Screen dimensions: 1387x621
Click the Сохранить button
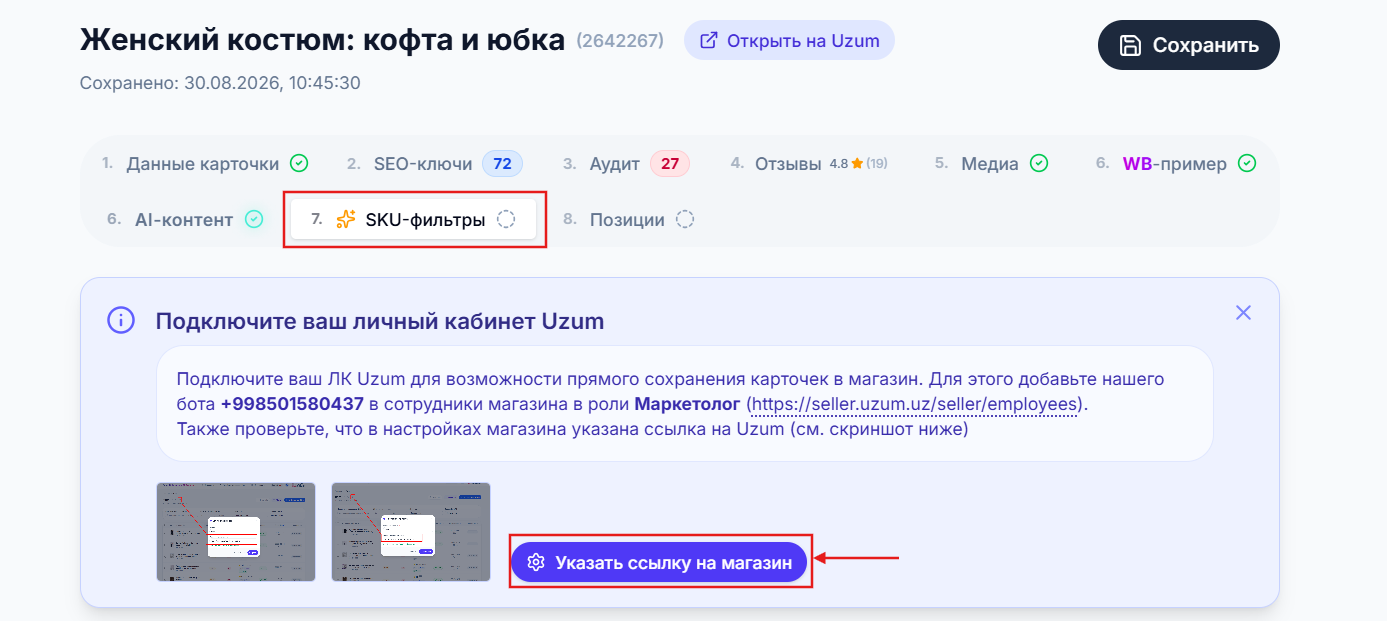1188,45
